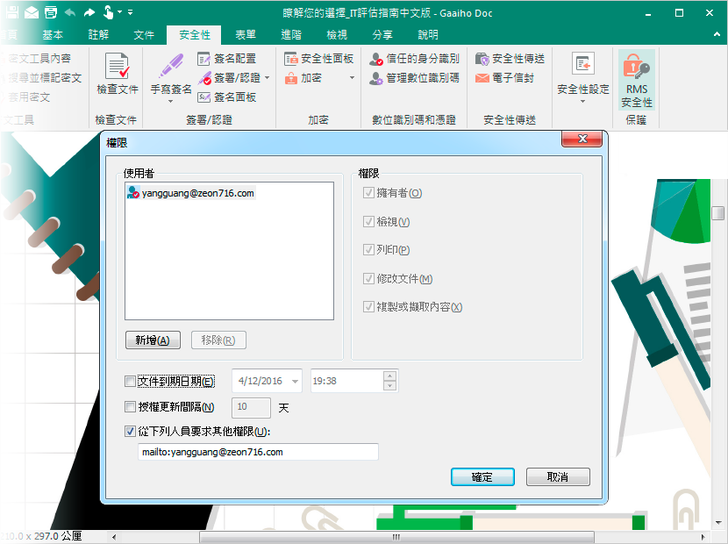The height and width of the screenshot is (544, 728).
Task: Expand the 簽署/認證 dropdown arrow
Action: point(267,78)
